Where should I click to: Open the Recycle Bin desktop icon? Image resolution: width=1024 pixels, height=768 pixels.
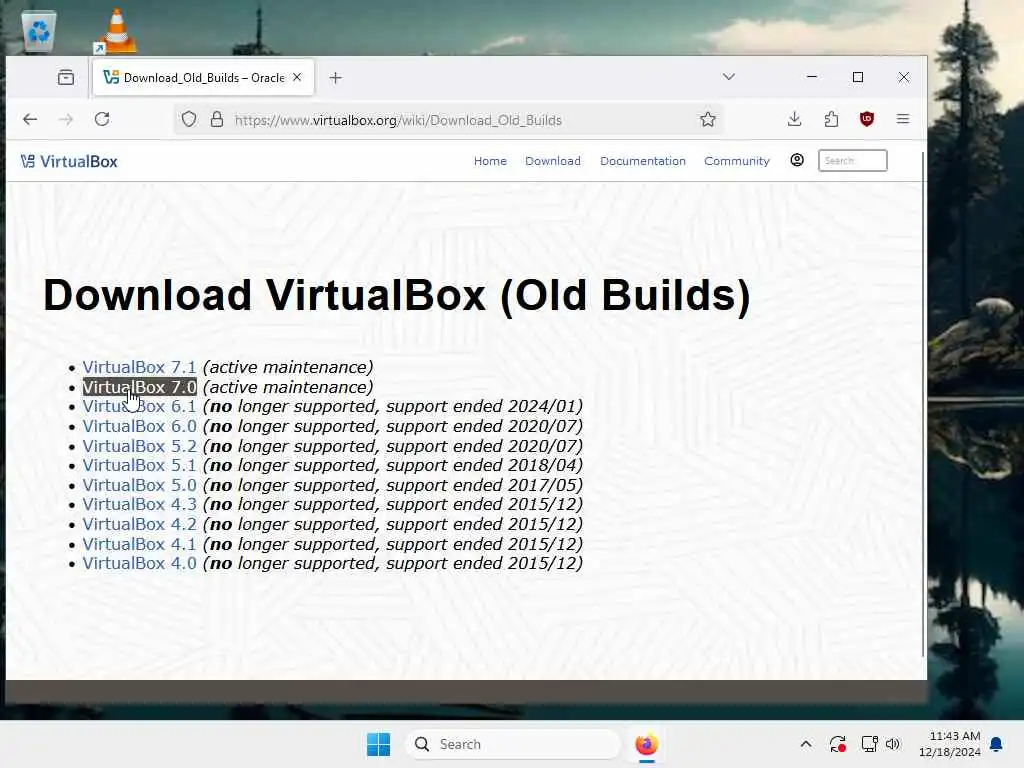(39, 30)
